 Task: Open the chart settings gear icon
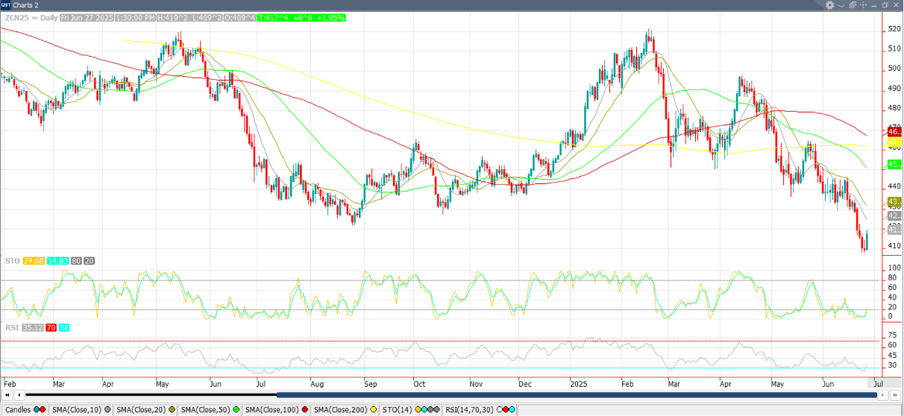click(829, 5)
